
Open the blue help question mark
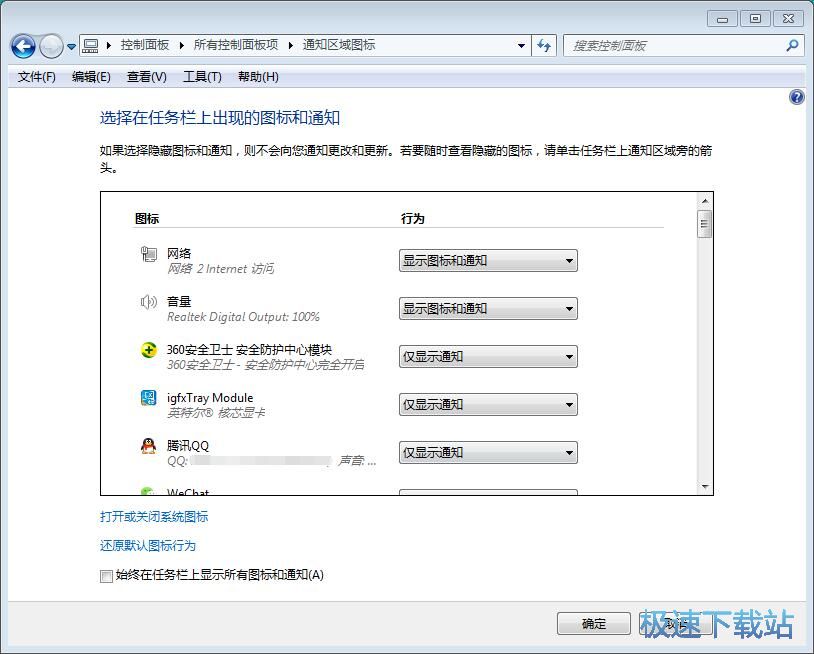click(x=796, y=97)
